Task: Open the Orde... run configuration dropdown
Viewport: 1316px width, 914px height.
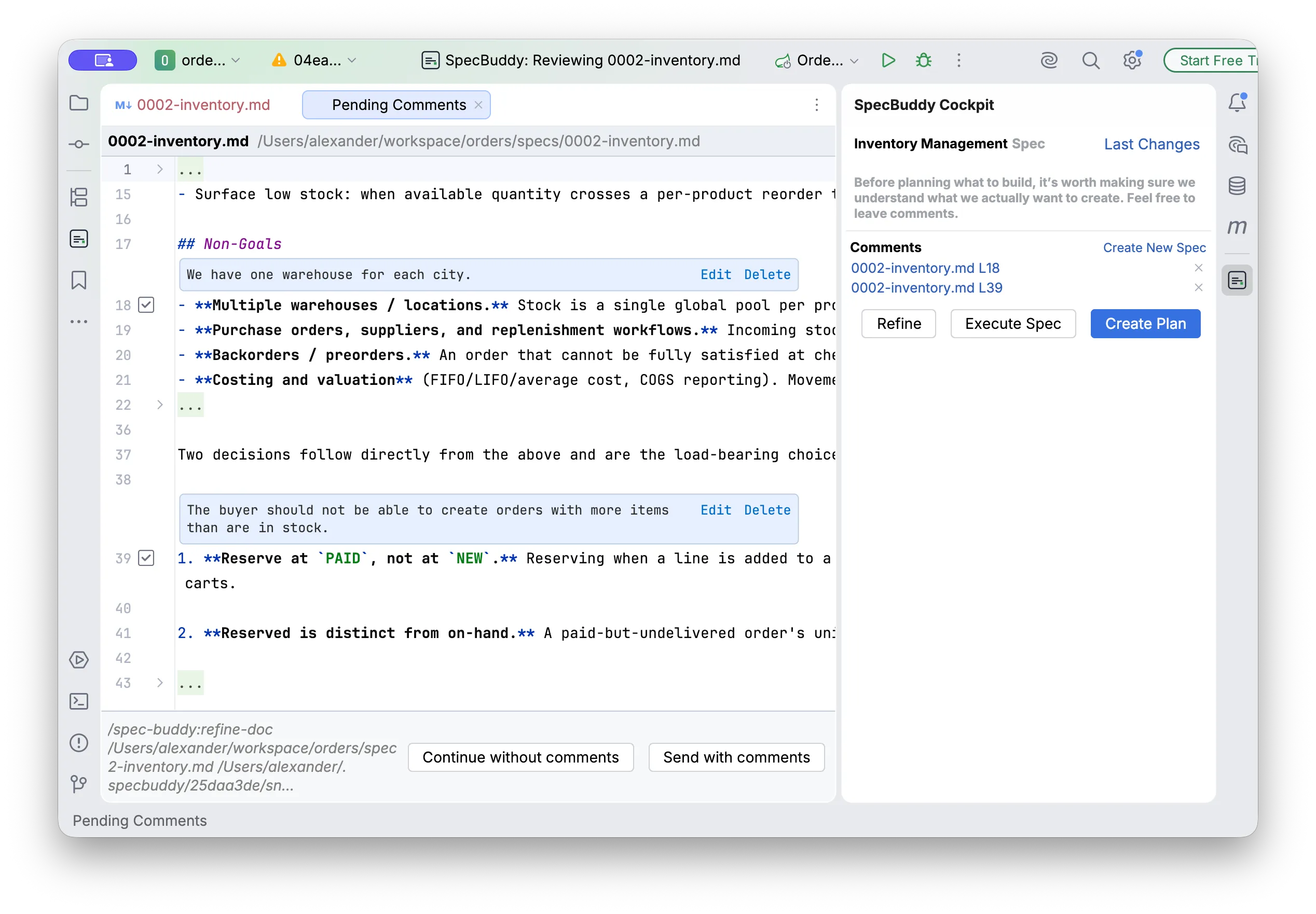Action: (x=816, y=60)
